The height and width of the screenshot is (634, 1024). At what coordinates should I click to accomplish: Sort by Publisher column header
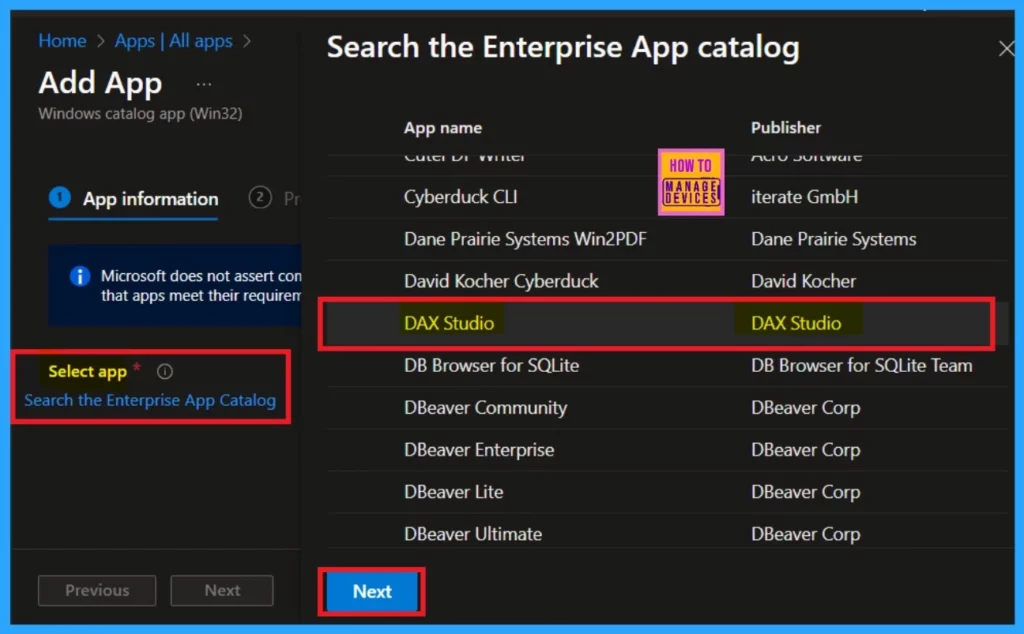786,127
